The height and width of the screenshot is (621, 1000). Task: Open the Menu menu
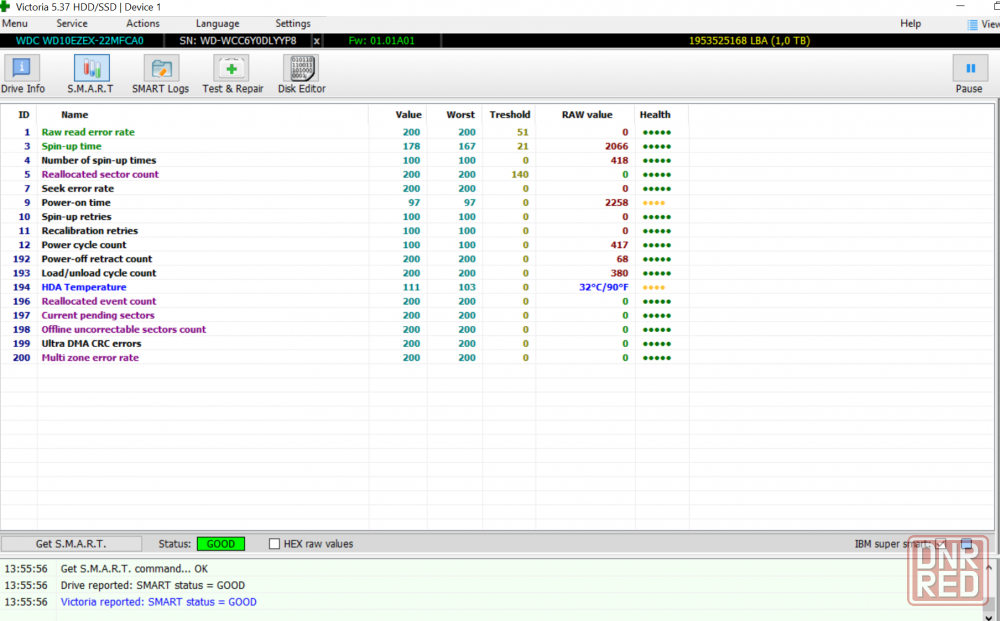click(15, 24)
